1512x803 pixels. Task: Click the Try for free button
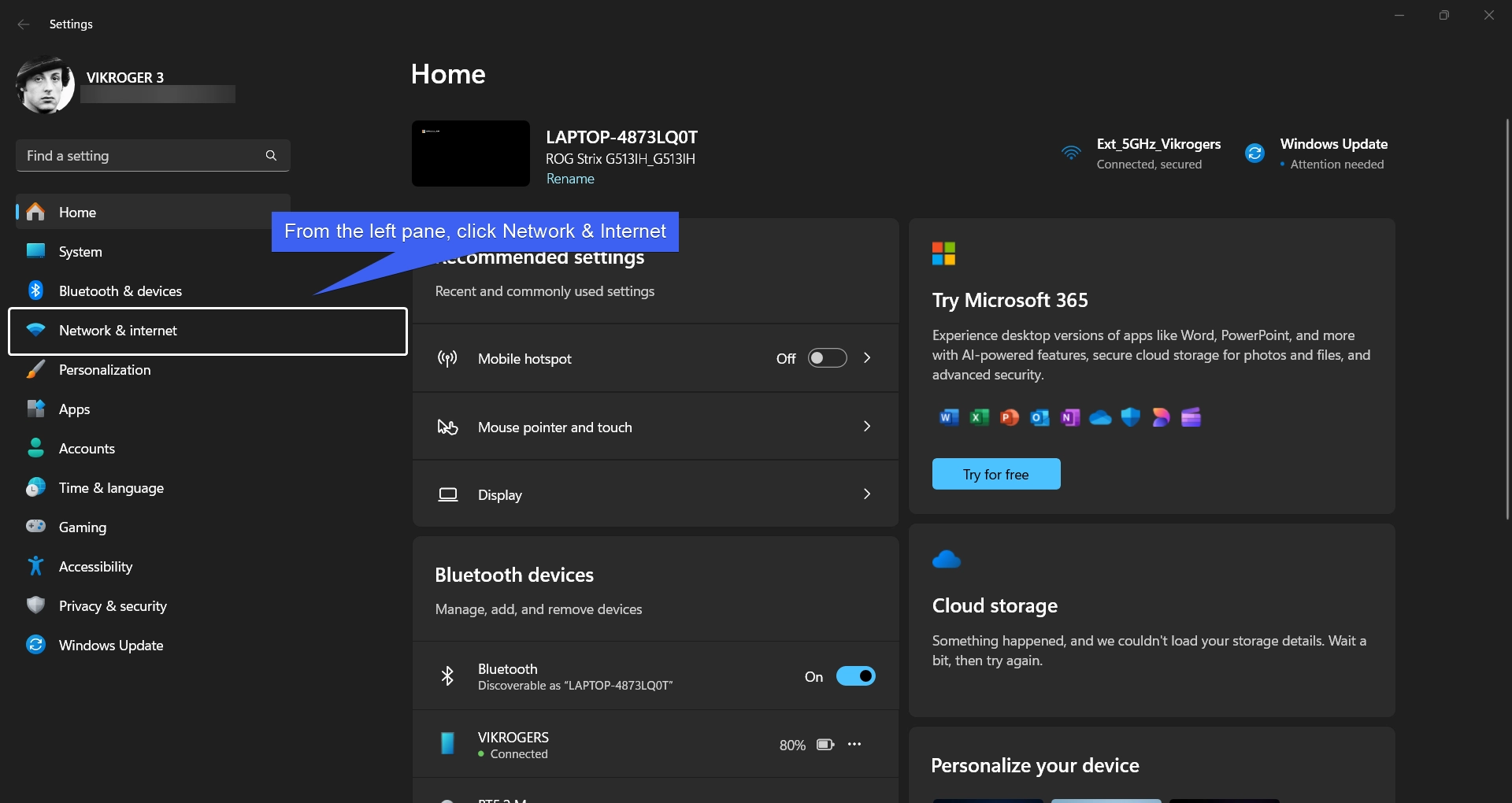[x=996, y=474]
